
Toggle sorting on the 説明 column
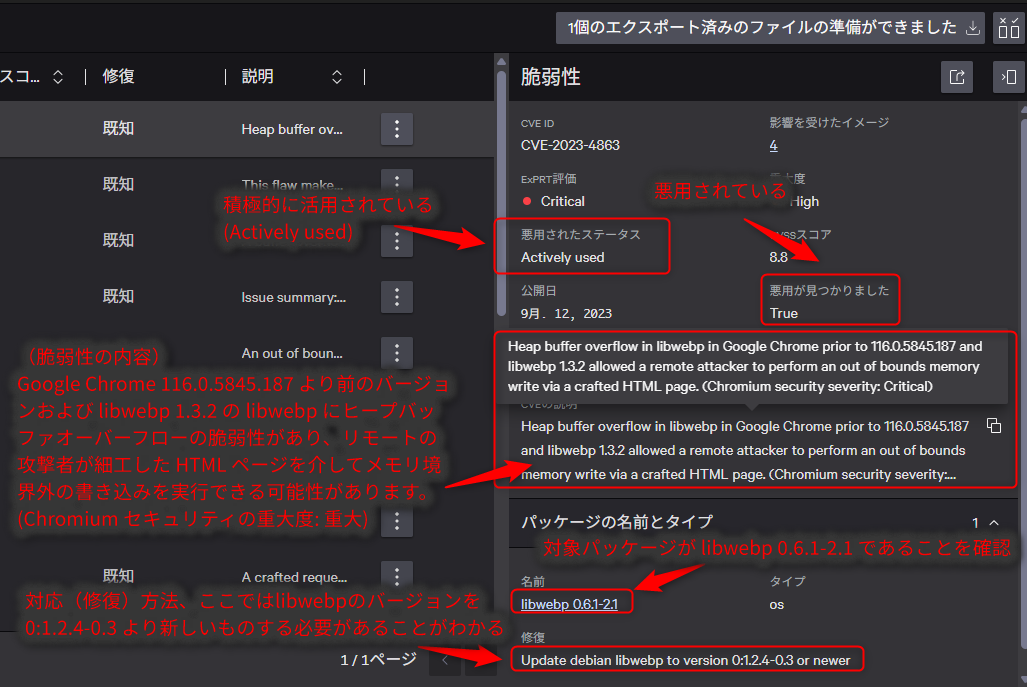pos(336,76)
